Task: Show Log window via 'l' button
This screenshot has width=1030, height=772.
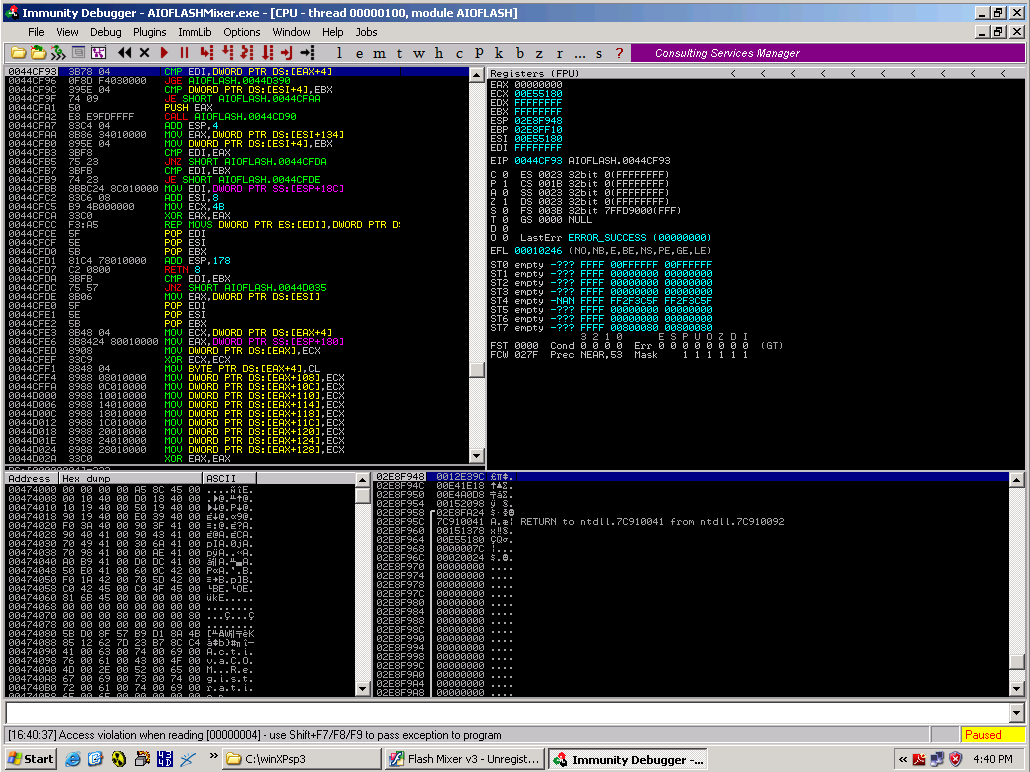Action: tap(339, 53)
